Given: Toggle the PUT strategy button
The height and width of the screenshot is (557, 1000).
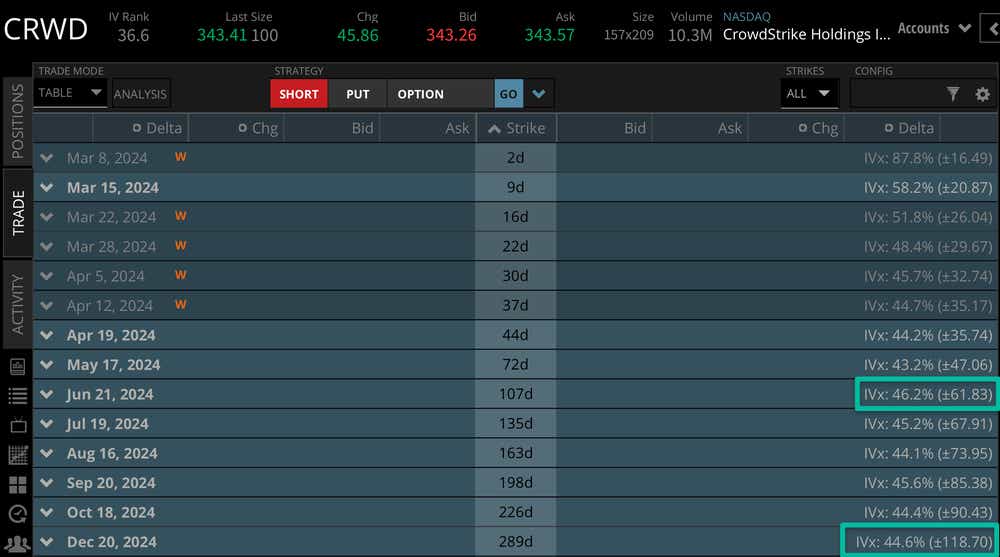Looking at the screenshot, I should (358, 94).
